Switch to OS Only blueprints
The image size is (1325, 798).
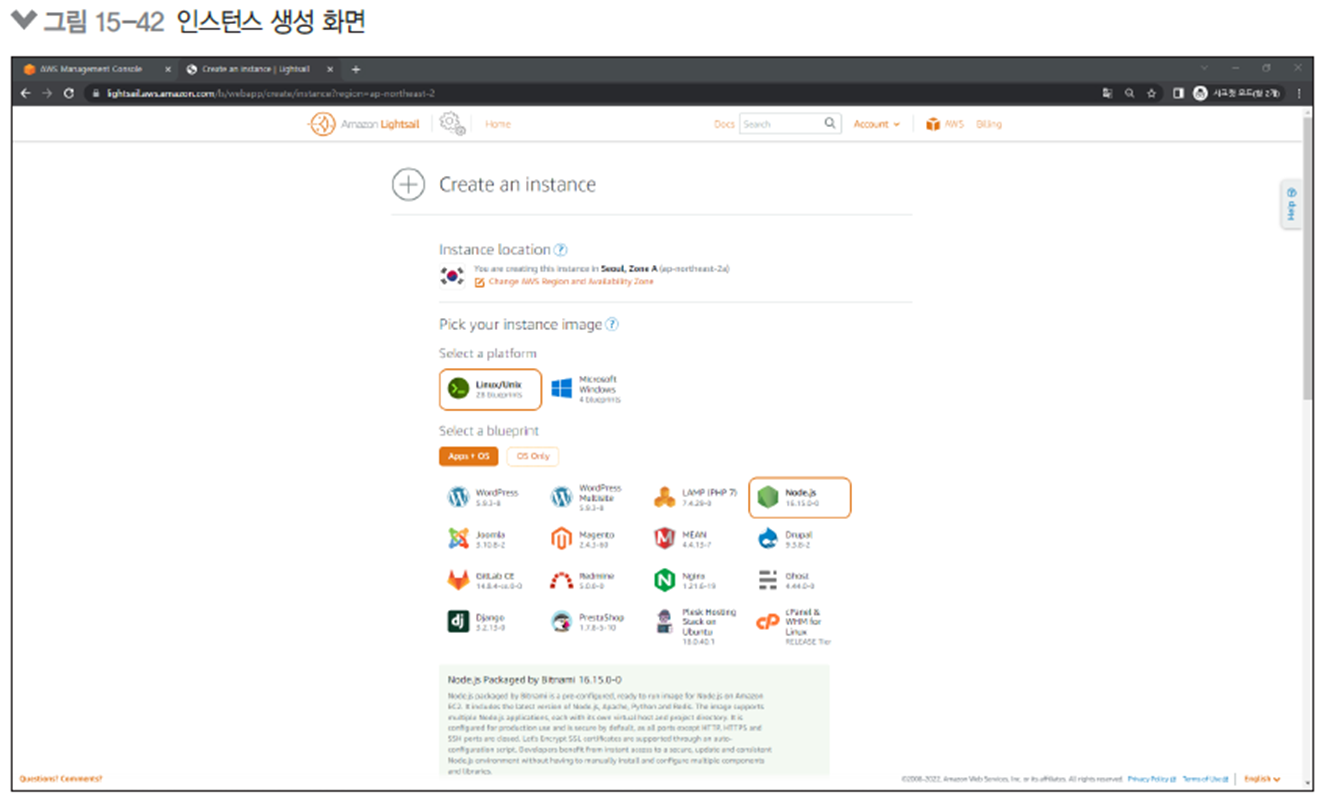tap(533, 456)
